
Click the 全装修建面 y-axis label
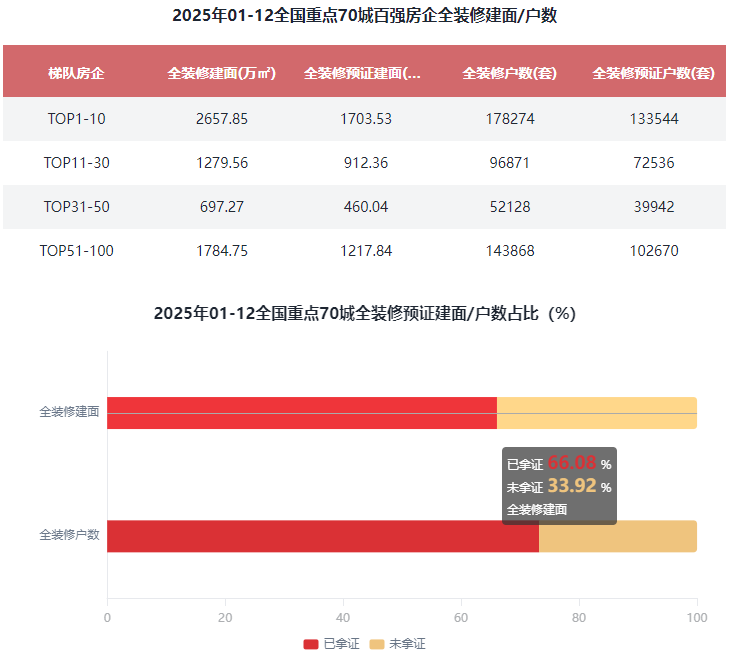[69, 412]
